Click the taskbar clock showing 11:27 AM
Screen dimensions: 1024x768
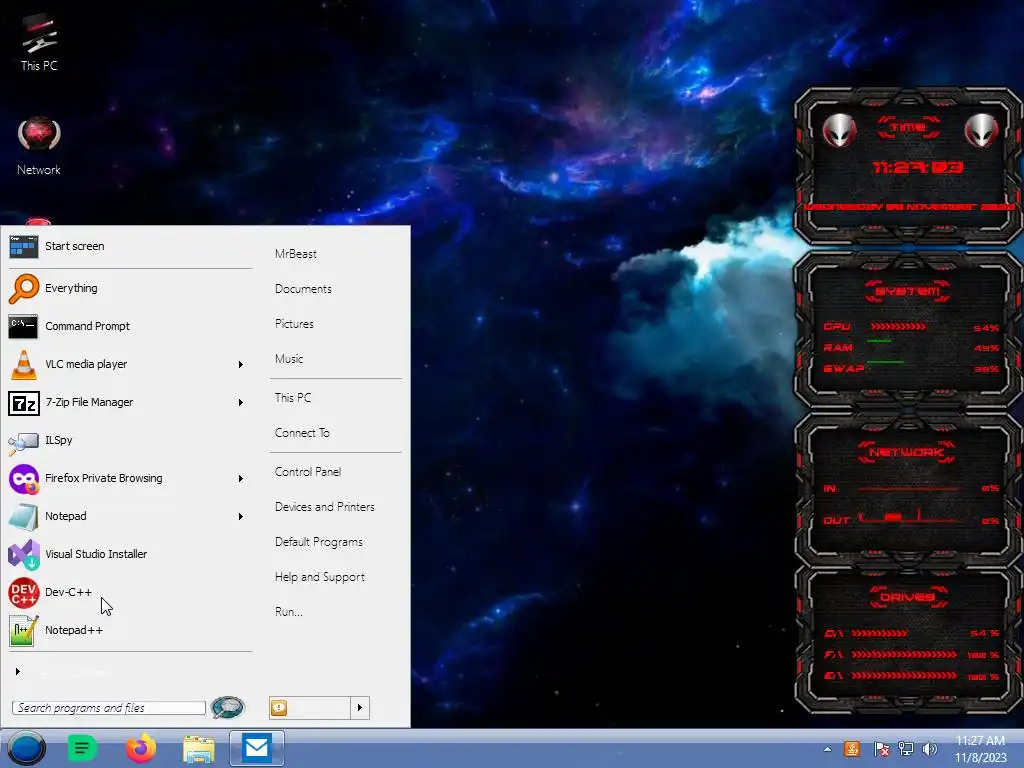[x=980, y=749]
